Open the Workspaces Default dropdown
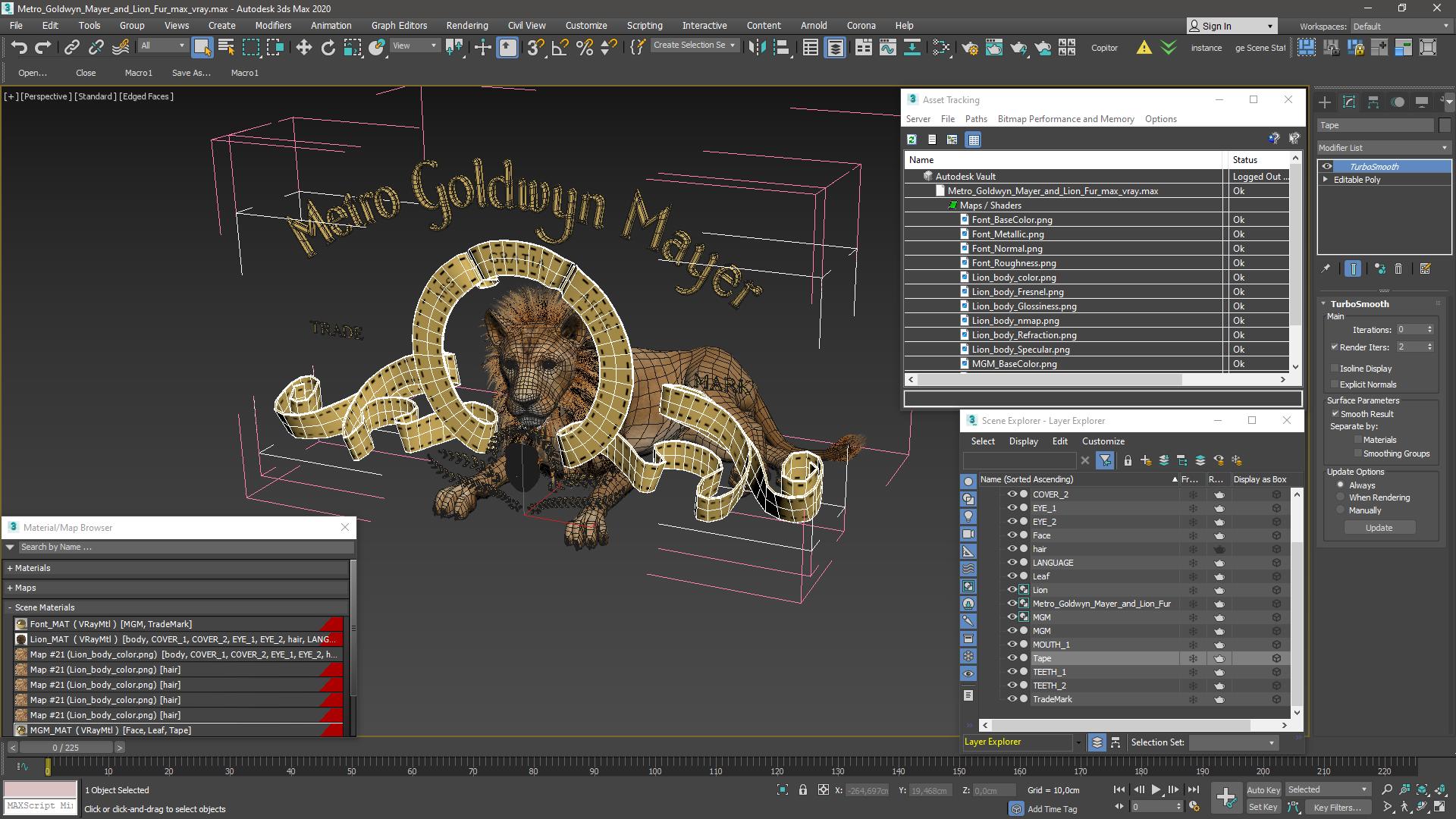The height and width of the screenshot is (819, 1456). click(x=1400, y=27)
